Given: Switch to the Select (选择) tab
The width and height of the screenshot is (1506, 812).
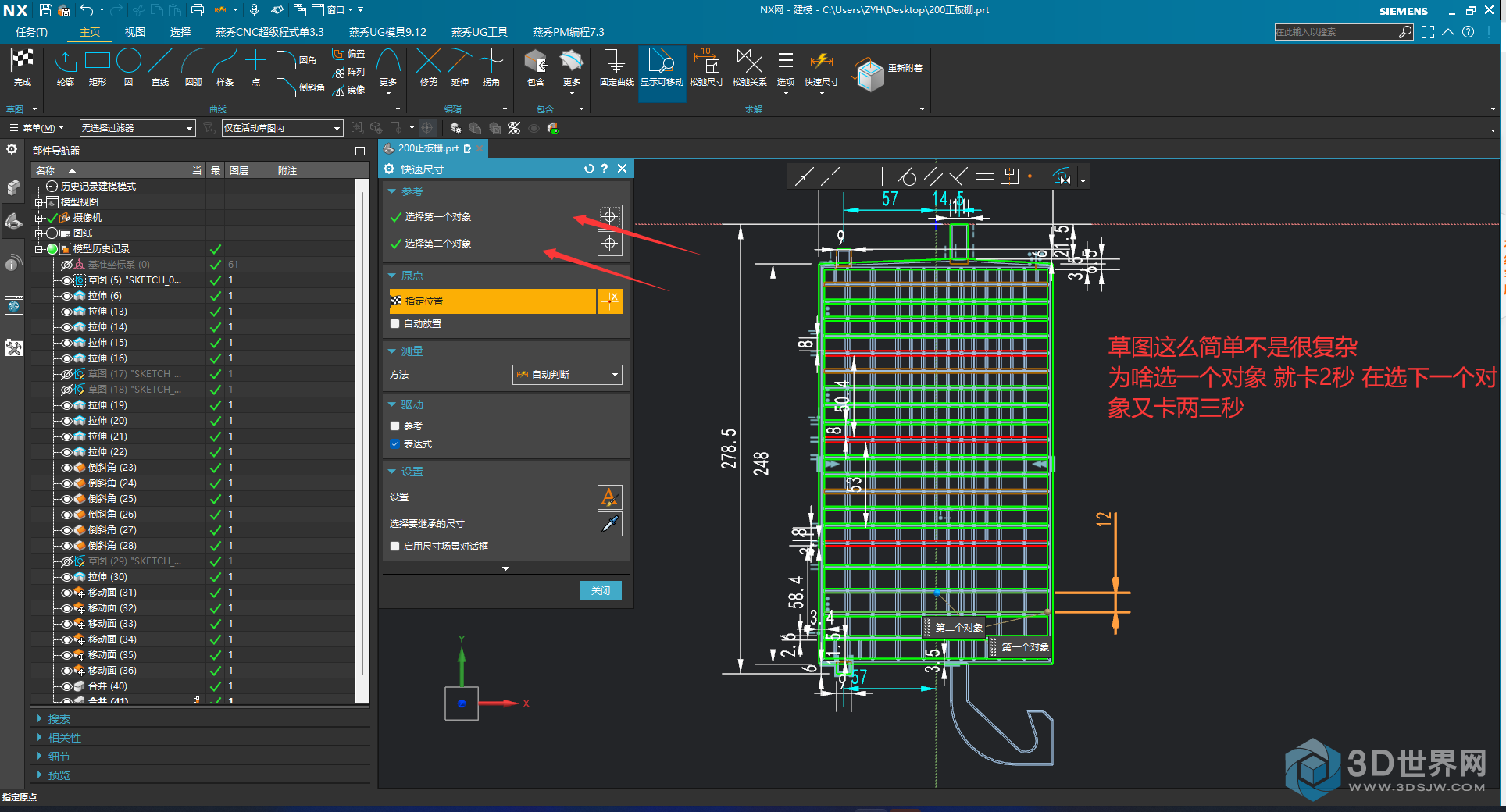Looking at the screenshot, I should [x=180, y=32].
